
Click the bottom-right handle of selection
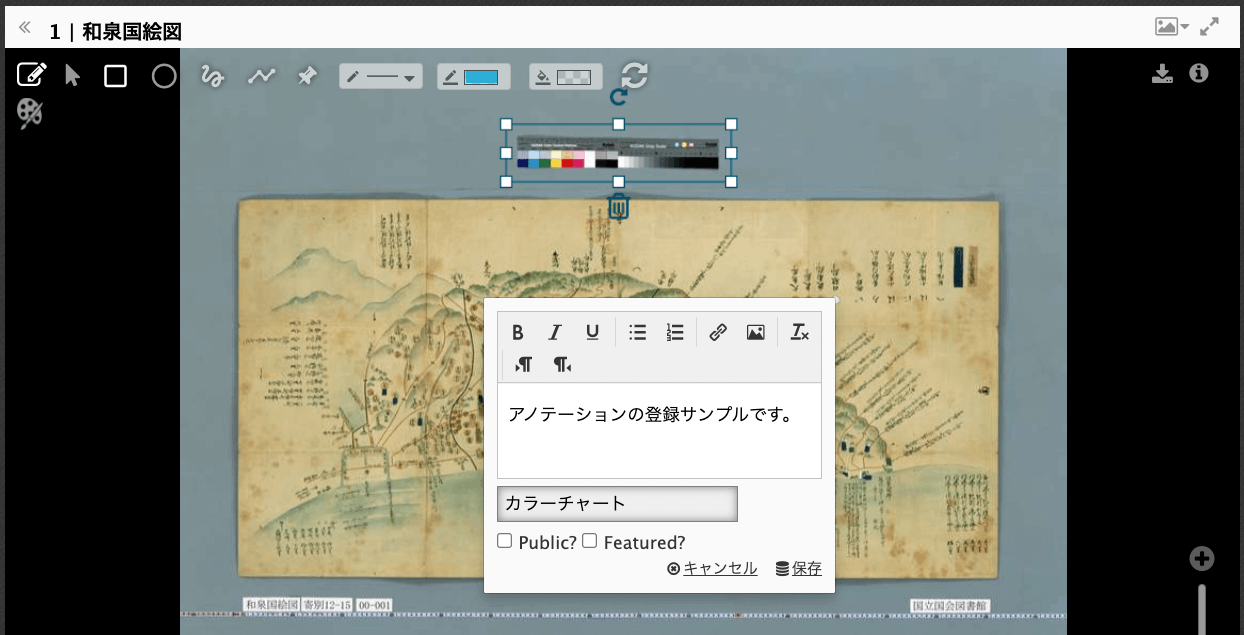[x=731, y=182]
